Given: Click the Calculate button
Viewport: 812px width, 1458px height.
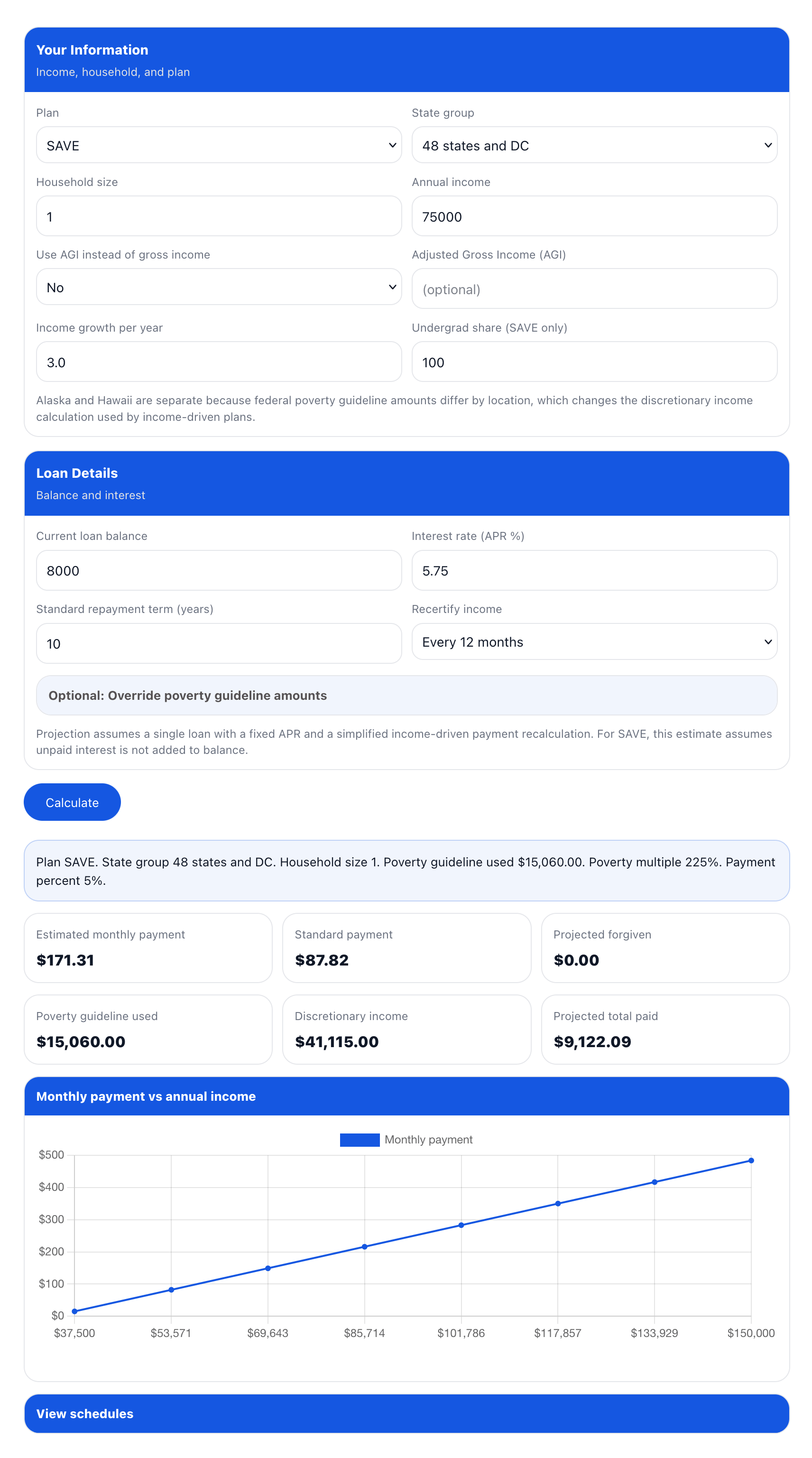Looking at the screenshot, I should (x=72, y=802).
